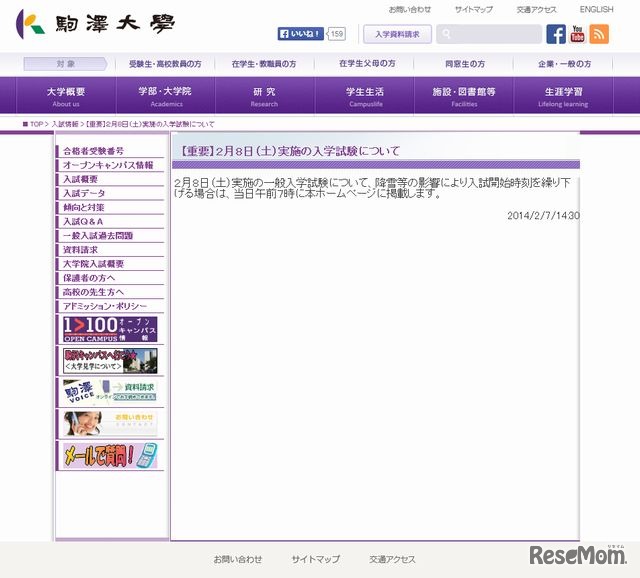Screen dimensions: 640x578
Task: Click the メールで質問！ banner
Action: click(x=110, y=455)
